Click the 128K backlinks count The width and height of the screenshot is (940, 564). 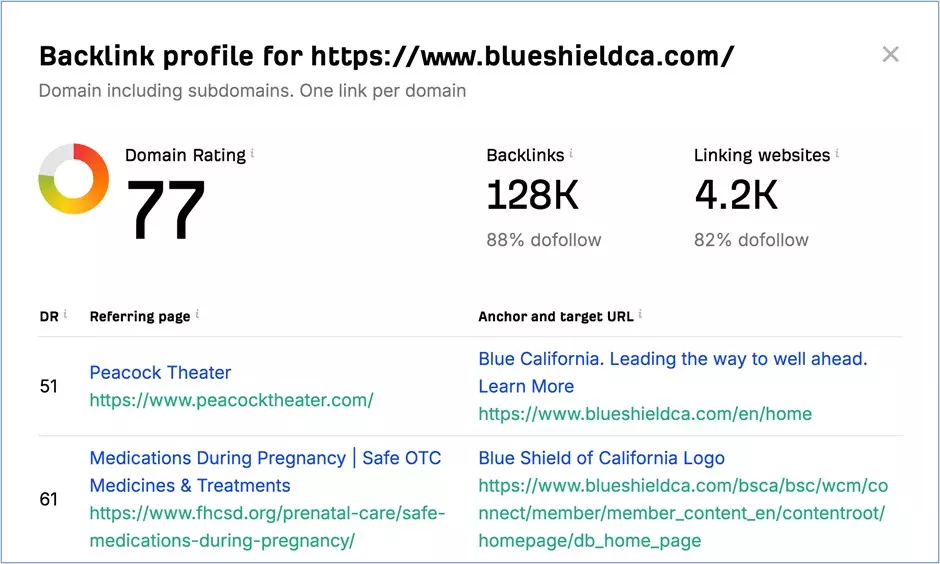pos(532,195)
